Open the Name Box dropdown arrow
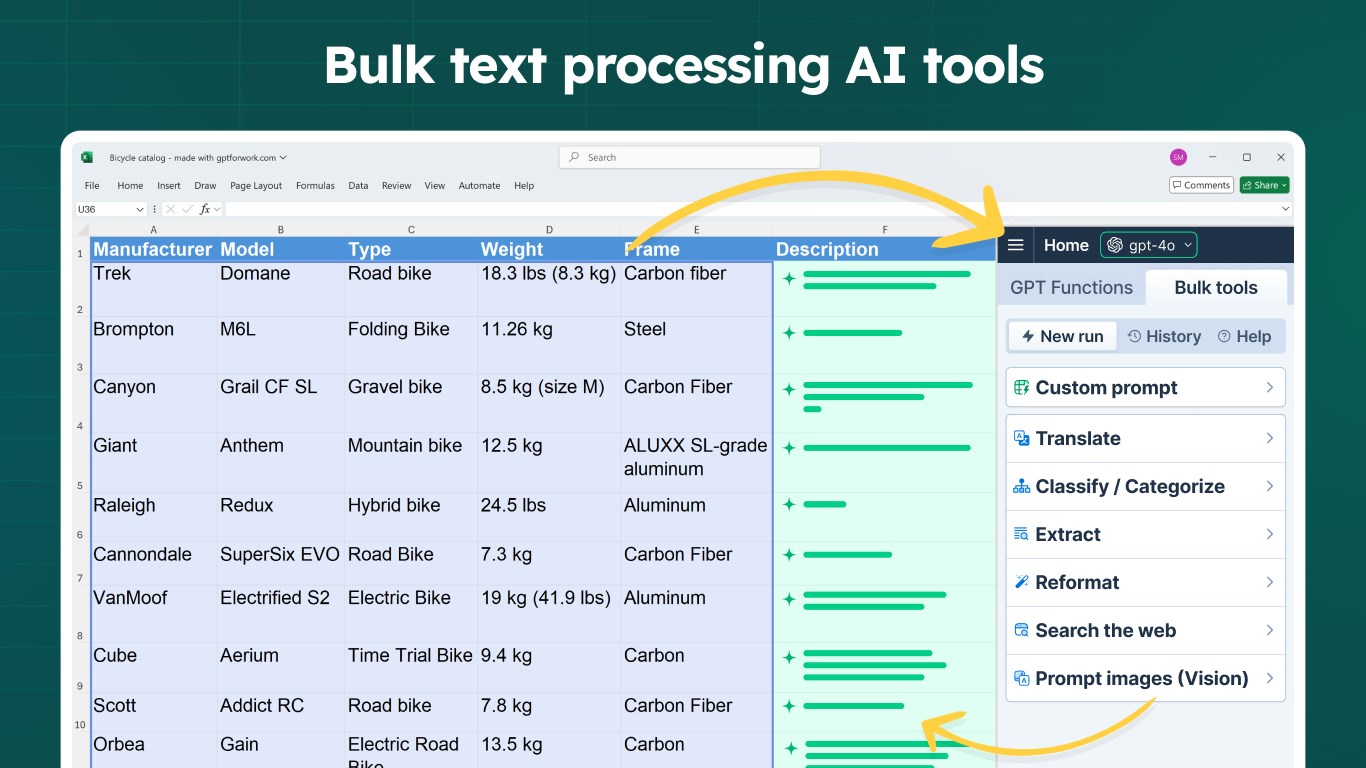 (x=139, y=209)
